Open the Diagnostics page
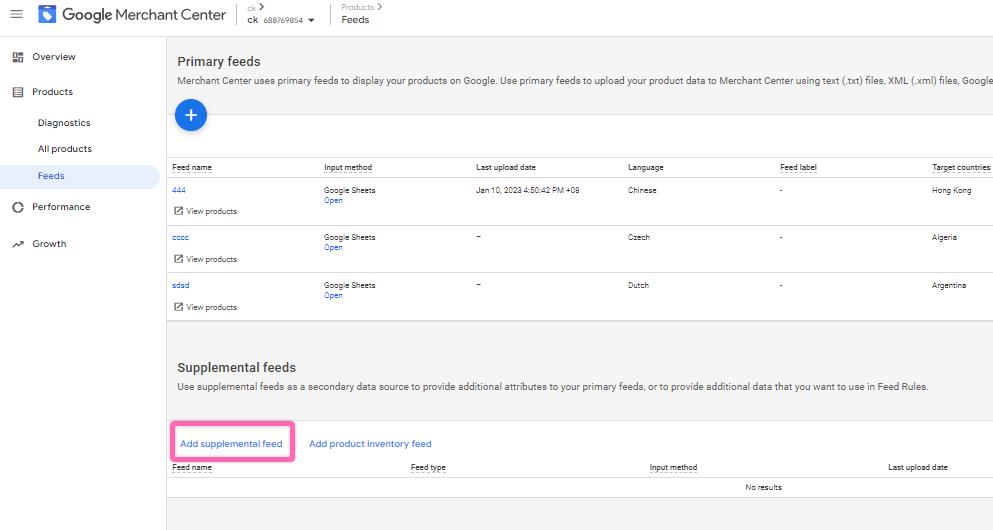 click(x=64, y=123)
